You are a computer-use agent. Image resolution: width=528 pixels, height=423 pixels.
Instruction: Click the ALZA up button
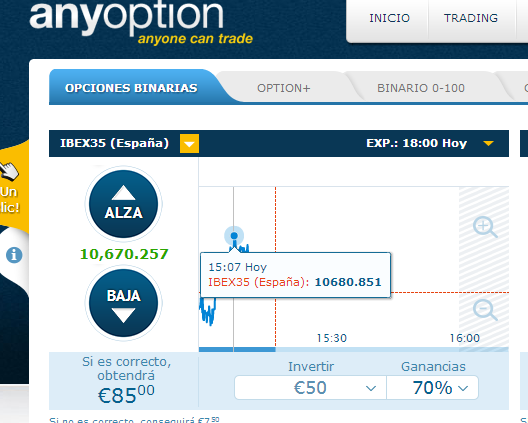124,204
